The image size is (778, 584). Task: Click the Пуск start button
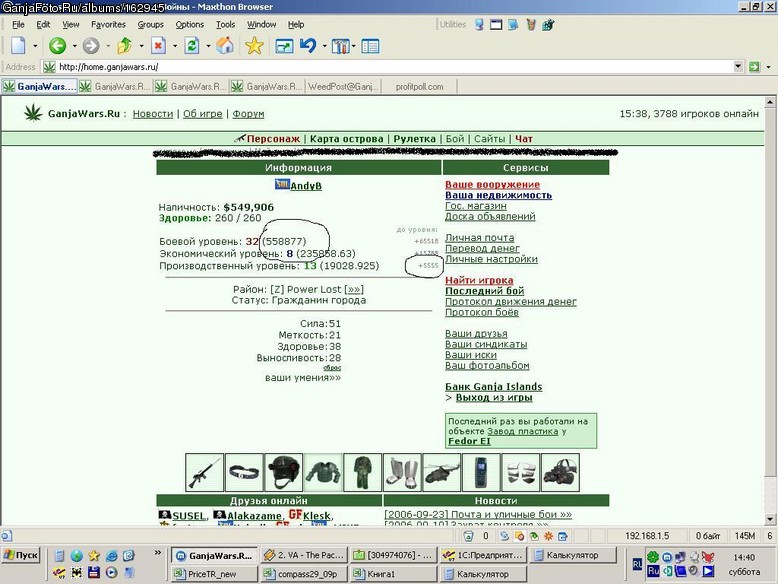point(21,555)
